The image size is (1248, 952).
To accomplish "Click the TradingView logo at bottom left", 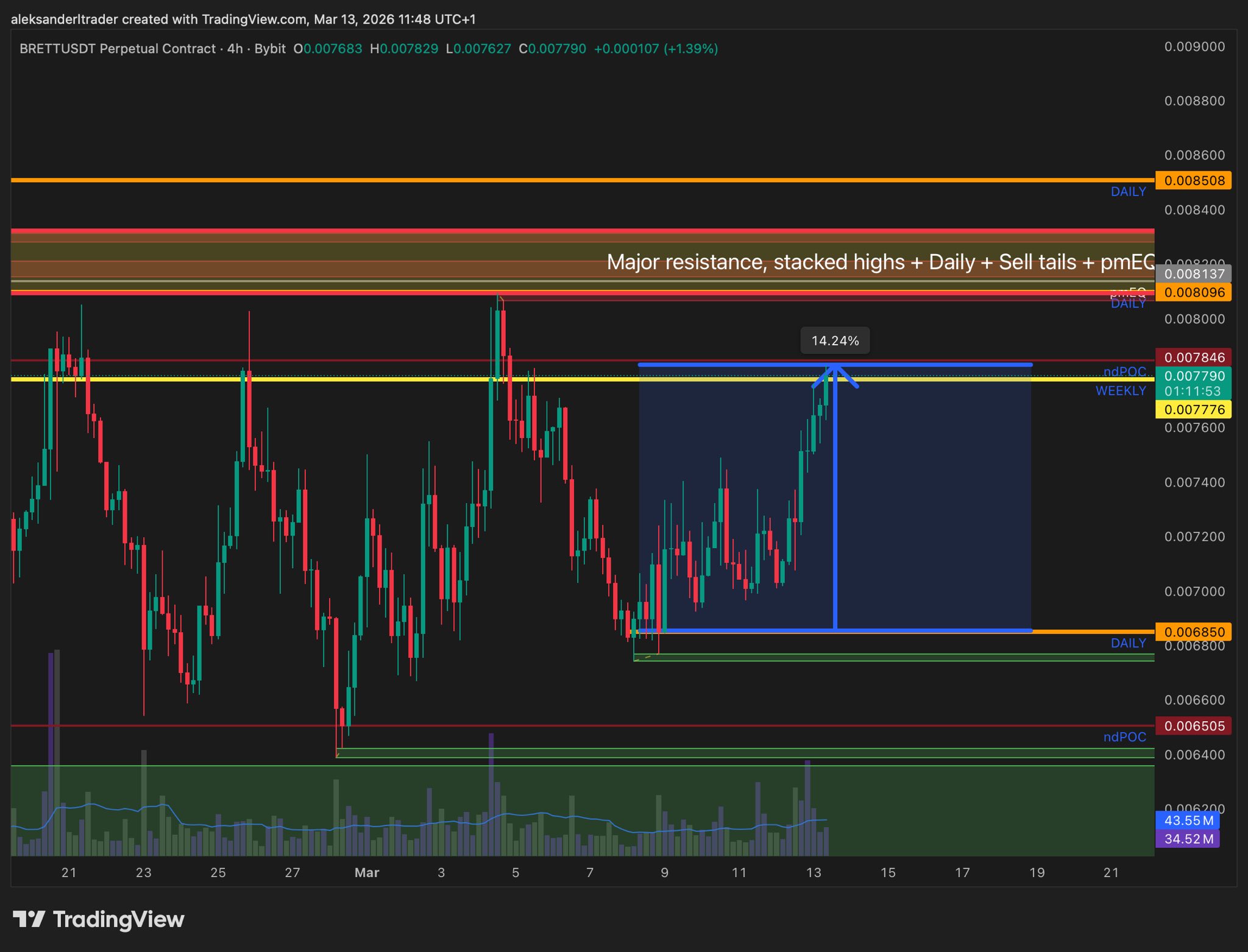I will (99, 919).
